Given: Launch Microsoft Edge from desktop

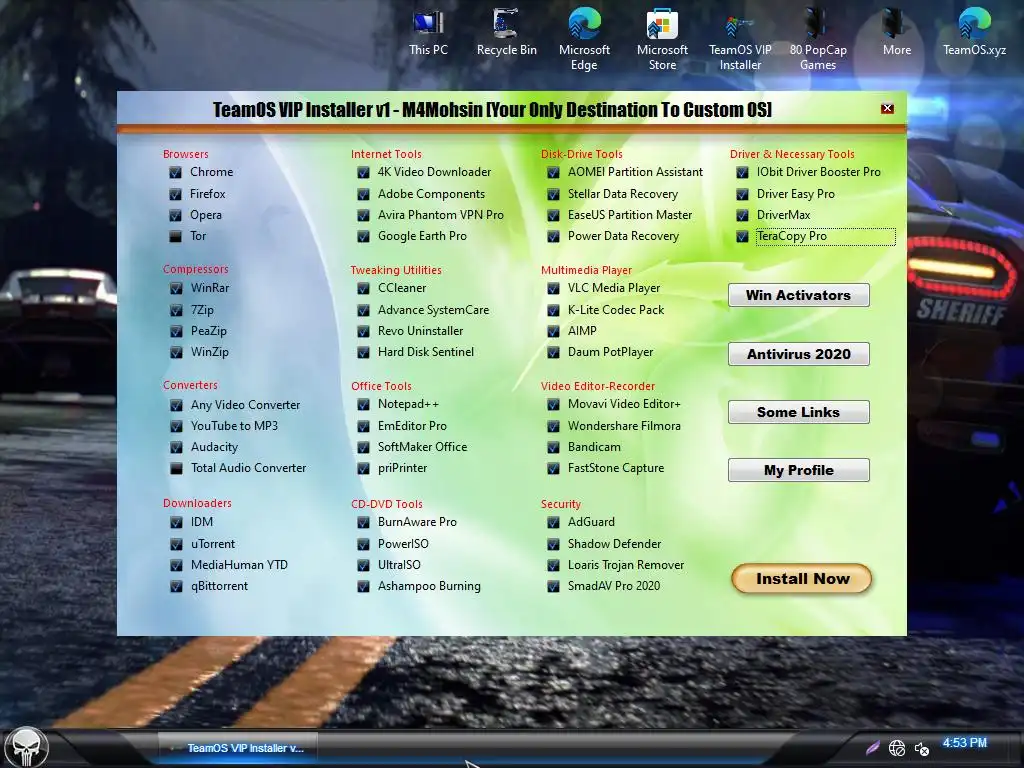Looking at the screenshot, I should (x=584, y=39).
